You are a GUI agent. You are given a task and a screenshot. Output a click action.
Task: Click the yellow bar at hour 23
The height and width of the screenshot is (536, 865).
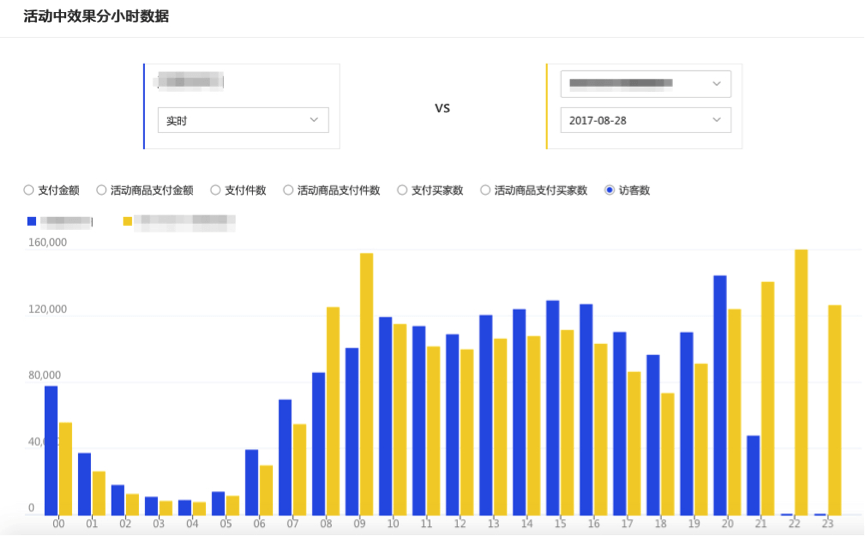pyautogui.click(x=835, y=410)
